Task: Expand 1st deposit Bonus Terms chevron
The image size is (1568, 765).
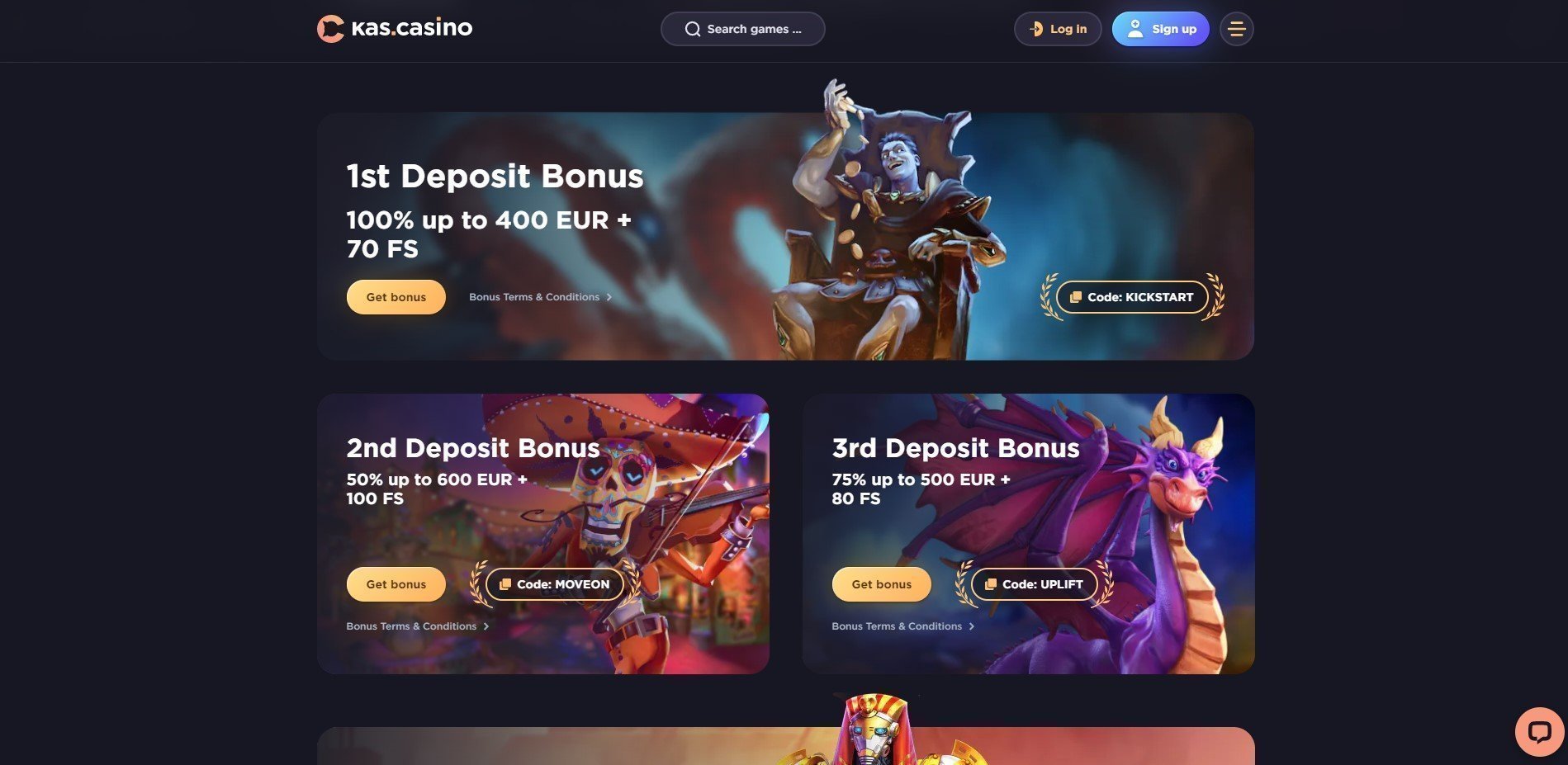Action: 609,297
